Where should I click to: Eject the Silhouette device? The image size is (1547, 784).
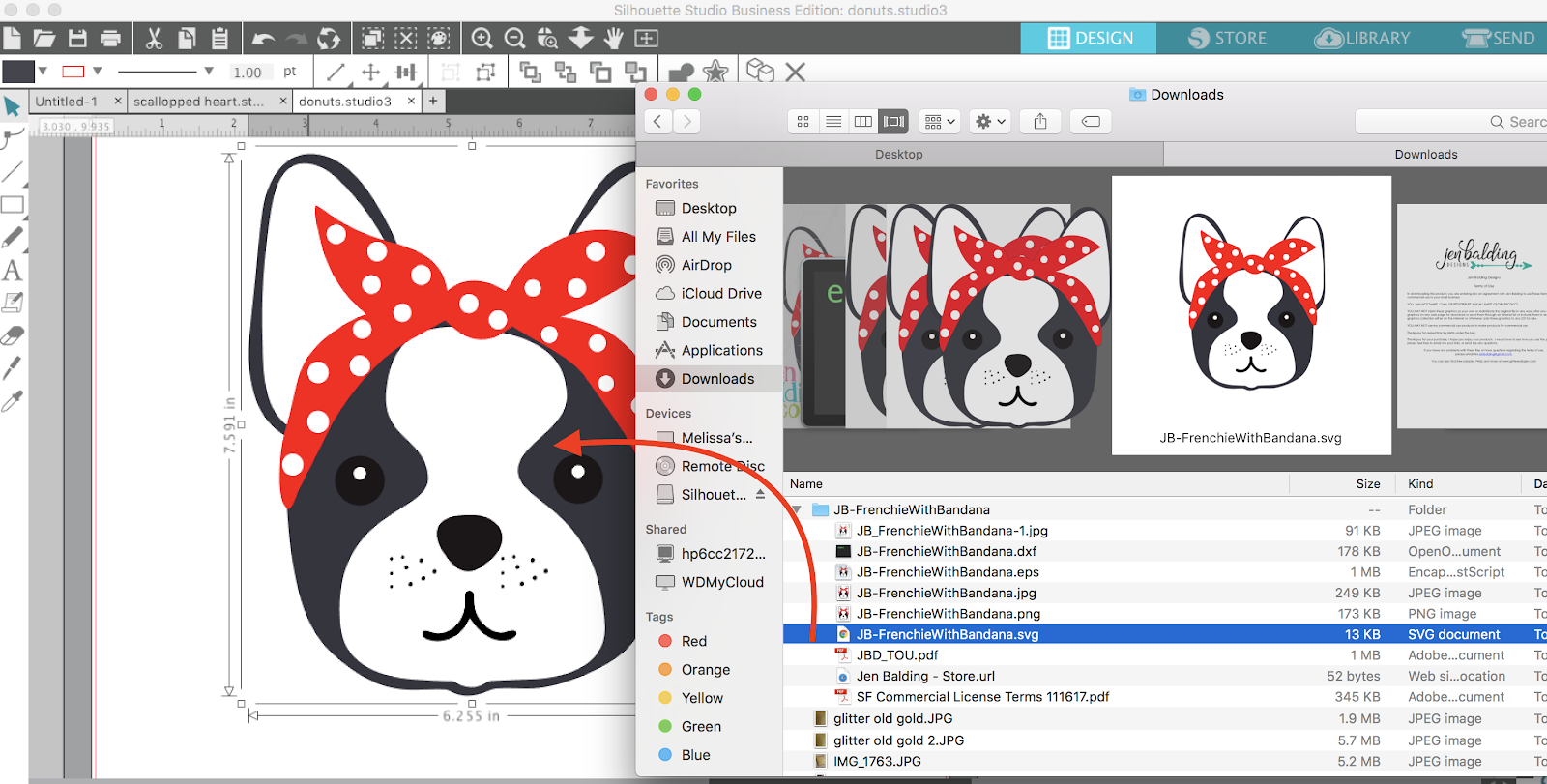tap(761, 494)
